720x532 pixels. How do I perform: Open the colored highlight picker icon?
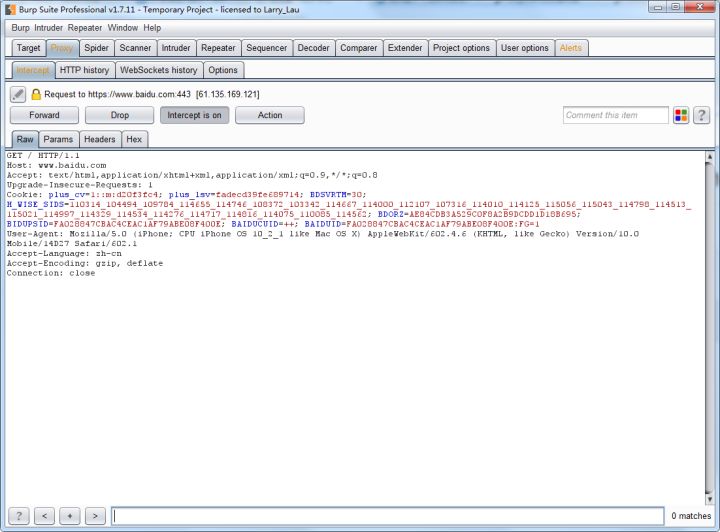(x=681, y=115)
